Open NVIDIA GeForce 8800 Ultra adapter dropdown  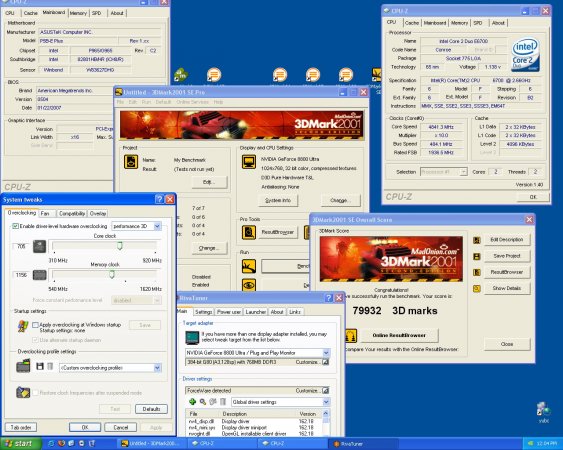tap(326, 353)
